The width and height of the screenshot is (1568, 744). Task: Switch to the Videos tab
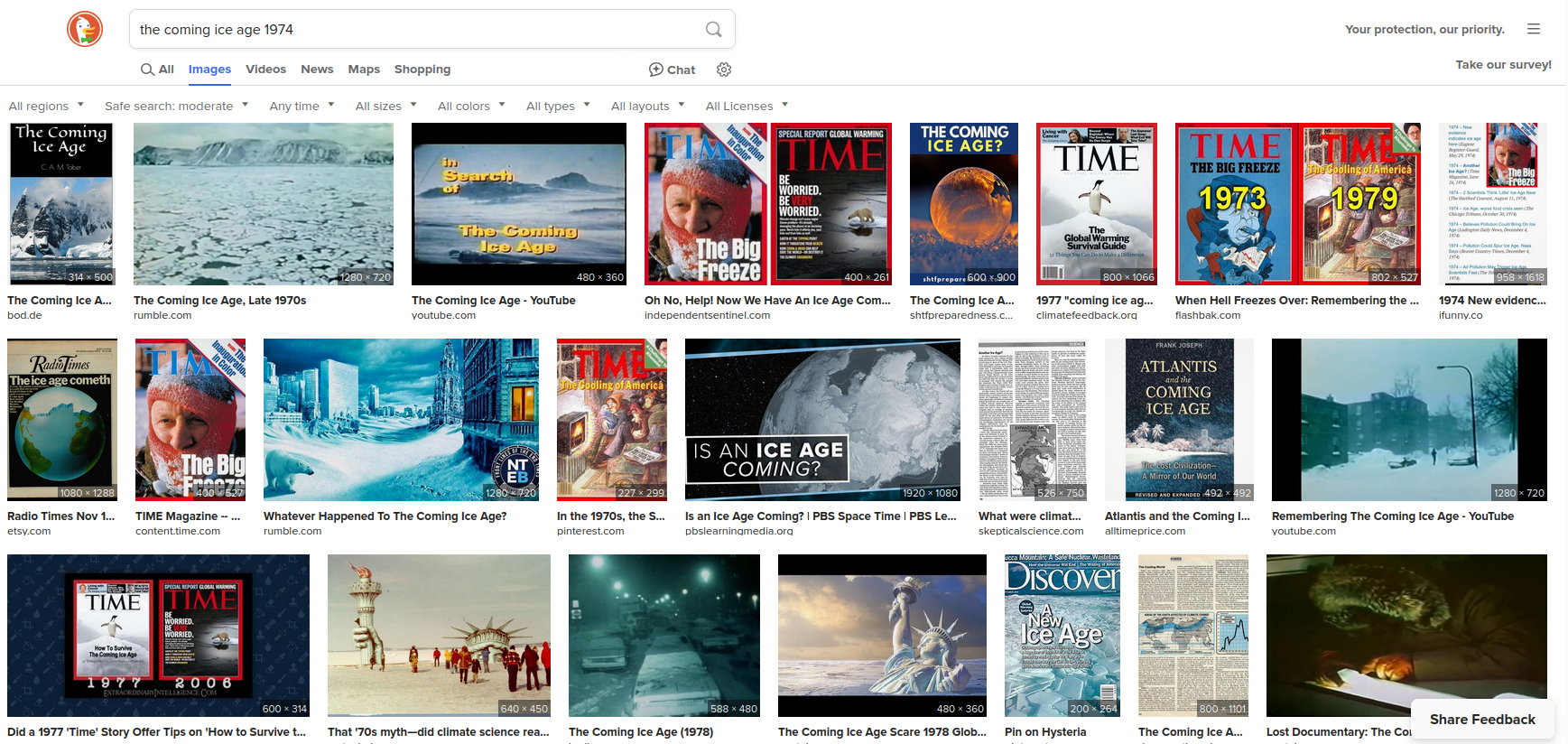click(x=265, y=69)
